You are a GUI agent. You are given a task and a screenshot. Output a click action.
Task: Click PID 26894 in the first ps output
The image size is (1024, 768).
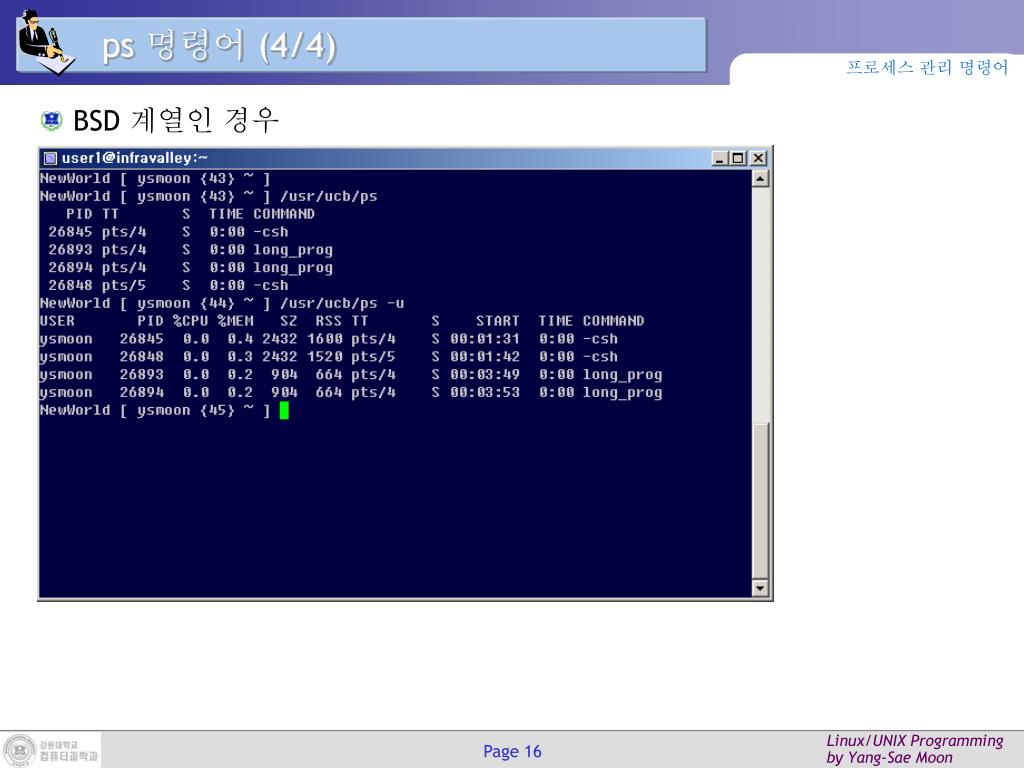[x=70, y=267]
